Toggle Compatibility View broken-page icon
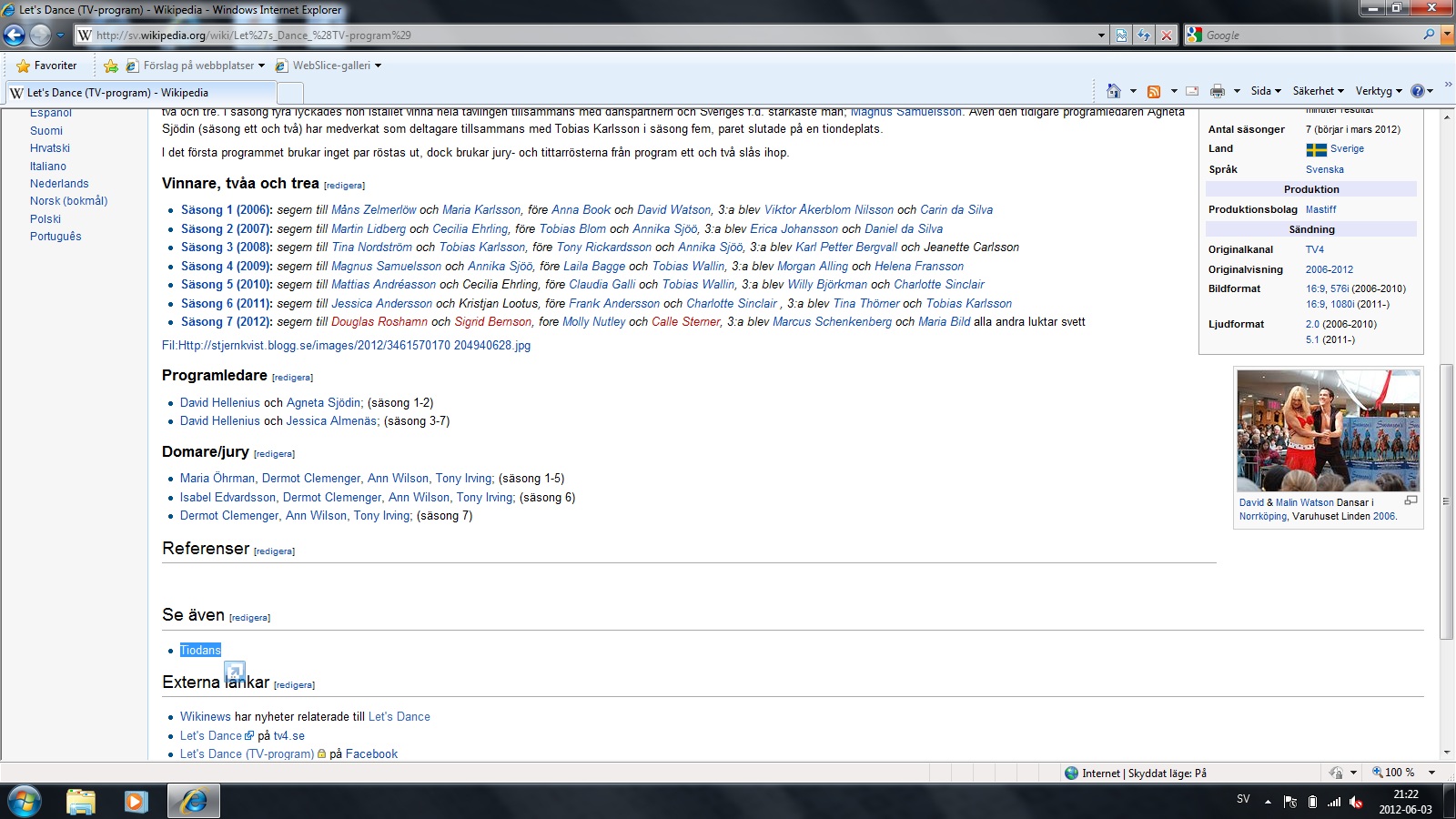 pyautogui.click(x=1122, y=35)
